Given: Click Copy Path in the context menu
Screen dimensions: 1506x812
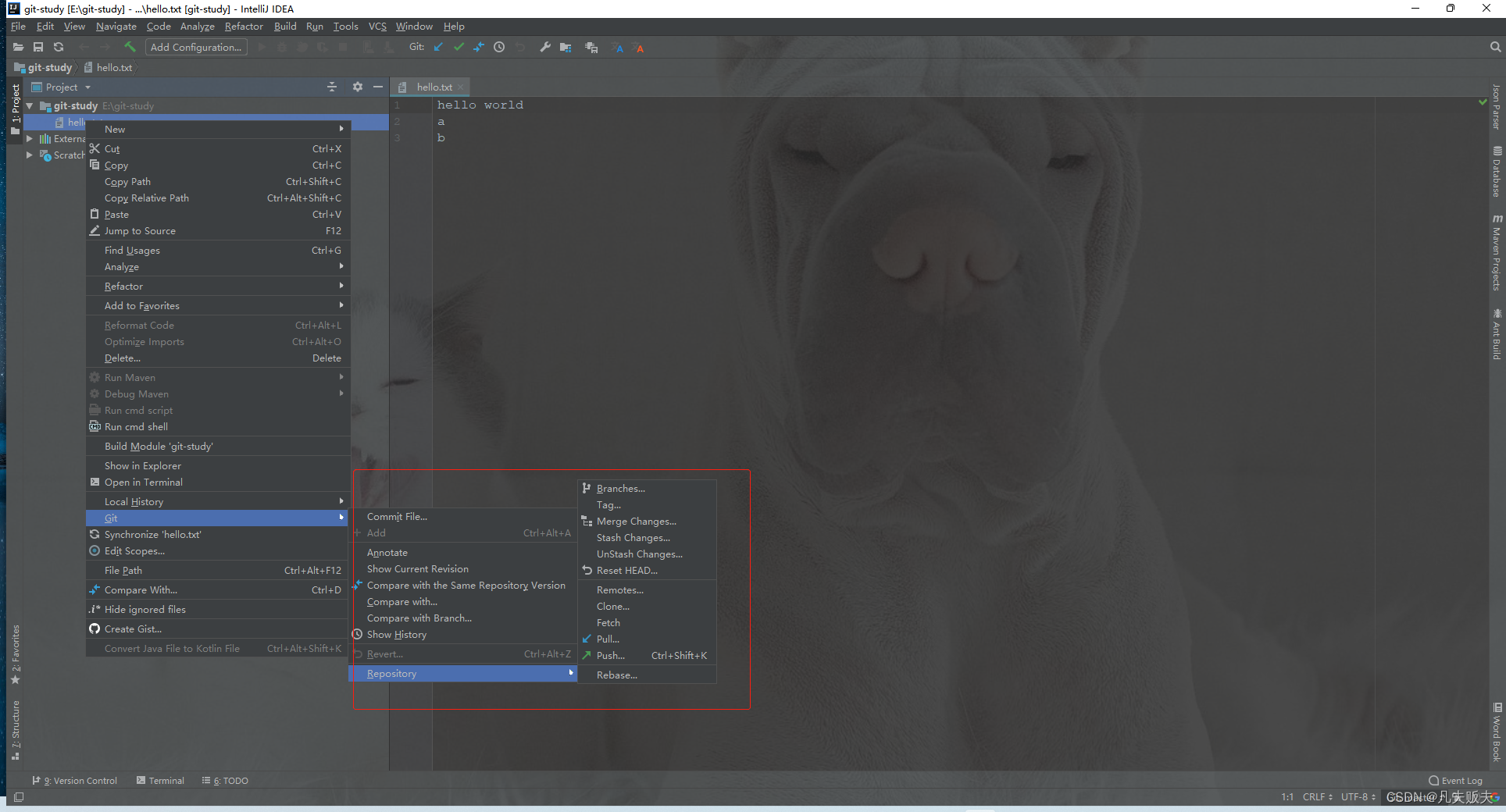Looking at the screenshot, I should [x=217, y=181].
